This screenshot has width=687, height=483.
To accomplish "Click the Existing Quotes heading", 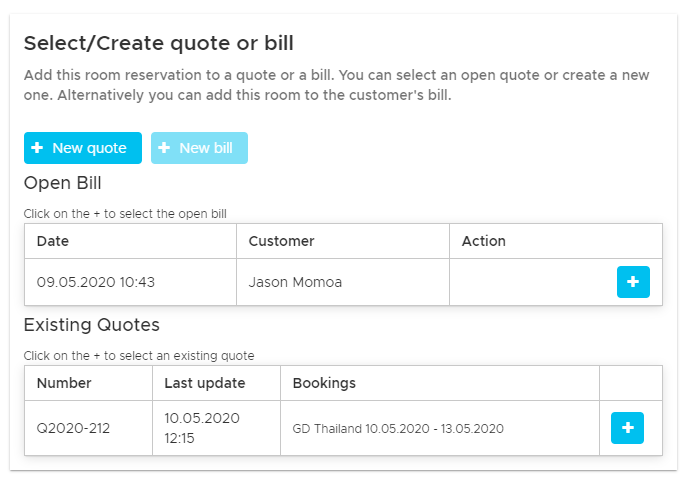I will 92,325.
